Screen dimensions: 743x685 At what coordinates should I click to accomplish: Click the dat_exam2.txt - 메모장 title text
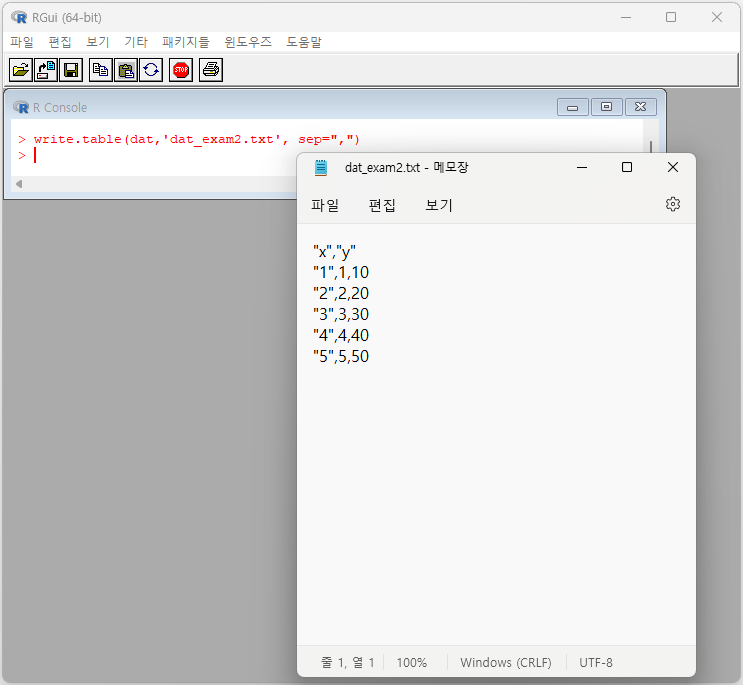[407, 168]
